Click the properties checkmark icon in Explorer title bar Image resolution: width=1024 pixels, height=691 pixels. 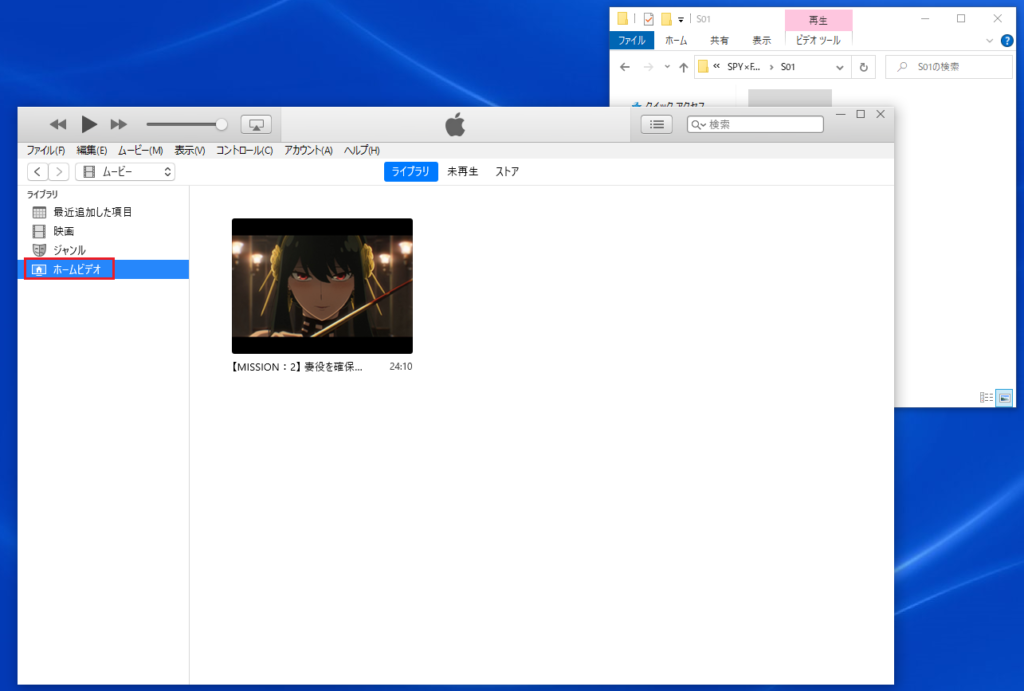tap(648, 19)
